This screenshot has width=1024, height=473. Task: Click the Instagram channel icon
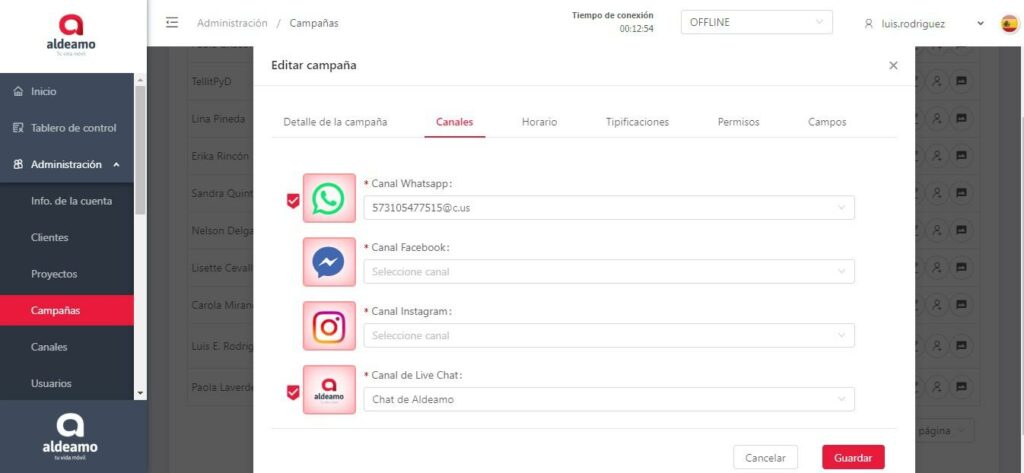pyautogui.click(x=329, y=326)
